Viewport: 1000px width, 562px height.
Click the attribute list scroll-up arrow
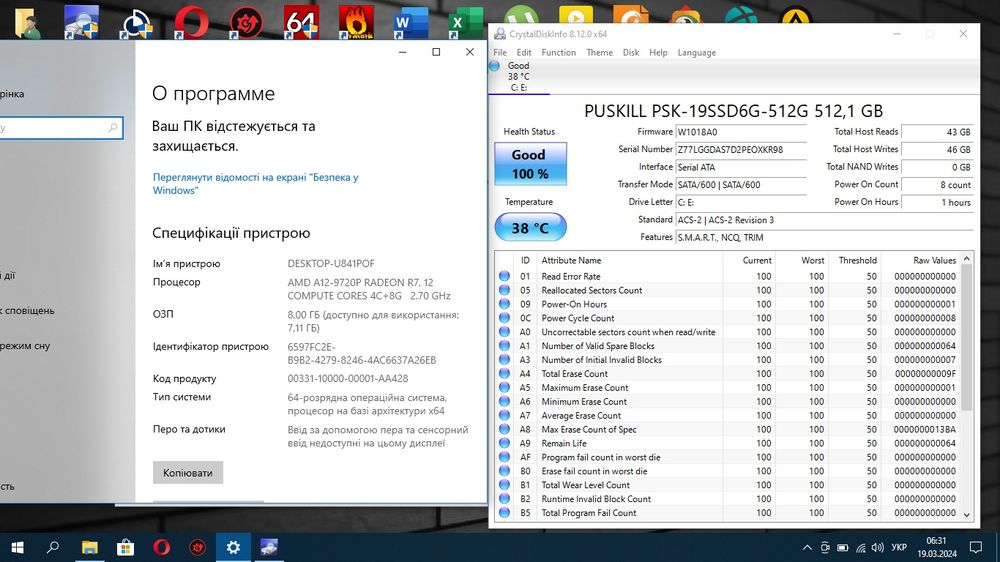point(966,258)
